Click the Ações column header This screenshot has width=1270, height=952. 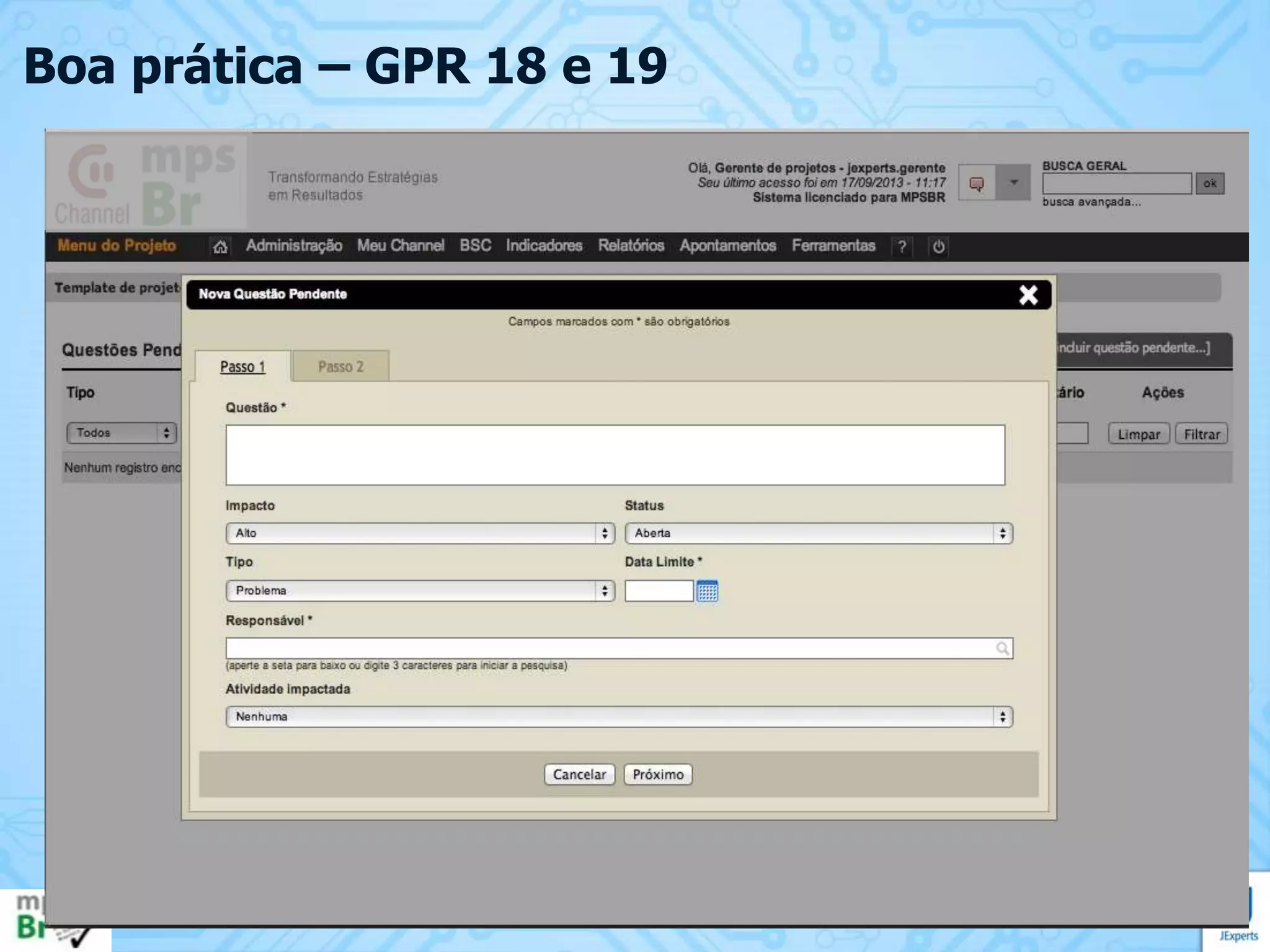pos(1163,392)
